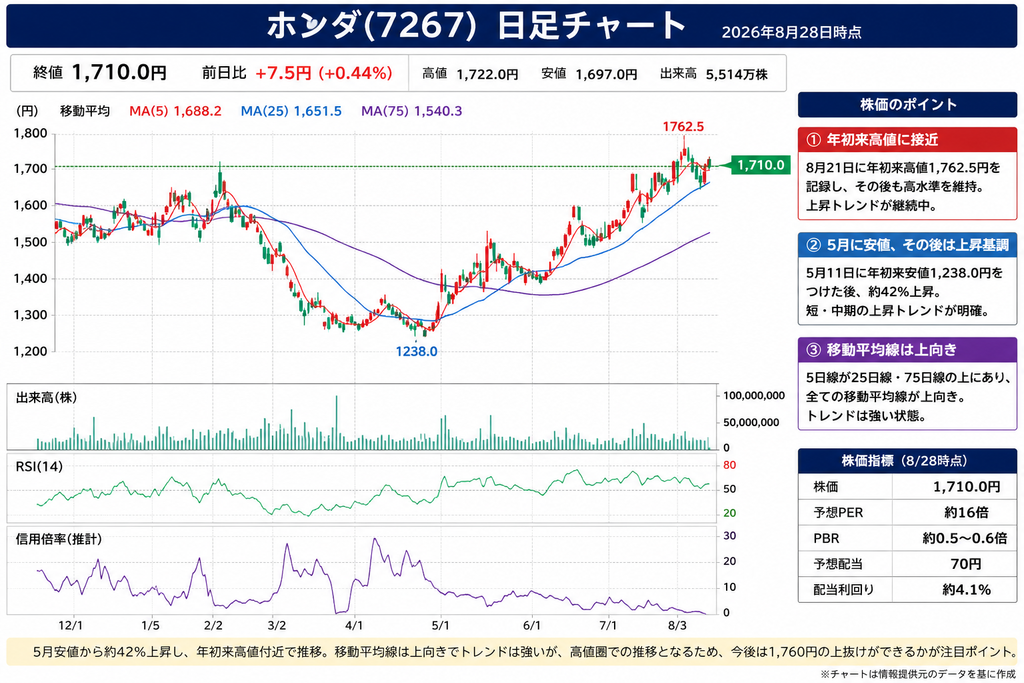The height and width of the screenshot is (683, 1024).
Task: Click the ② 5月に安値、その後は上昇基調 heading
Action: point(907,245)
